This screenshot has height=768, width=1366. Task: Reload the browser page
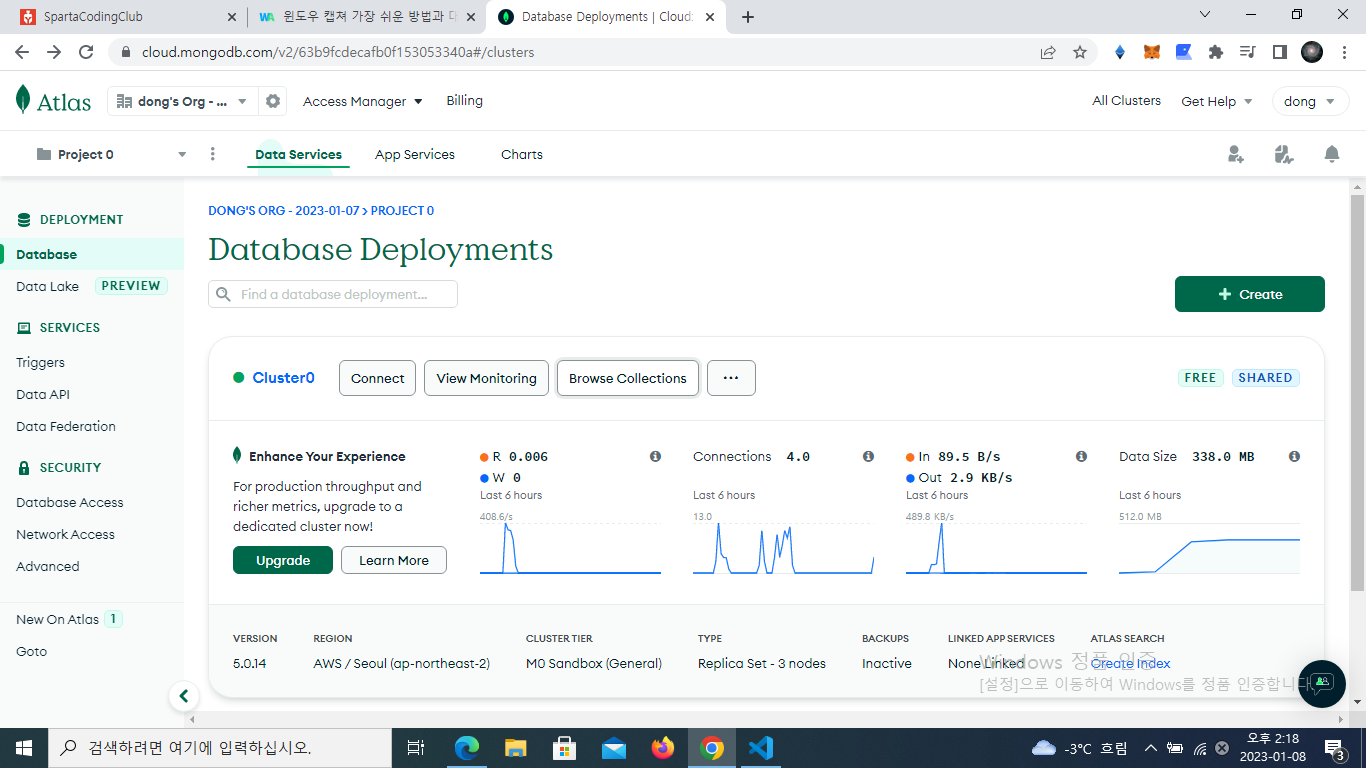coord(86,52)
